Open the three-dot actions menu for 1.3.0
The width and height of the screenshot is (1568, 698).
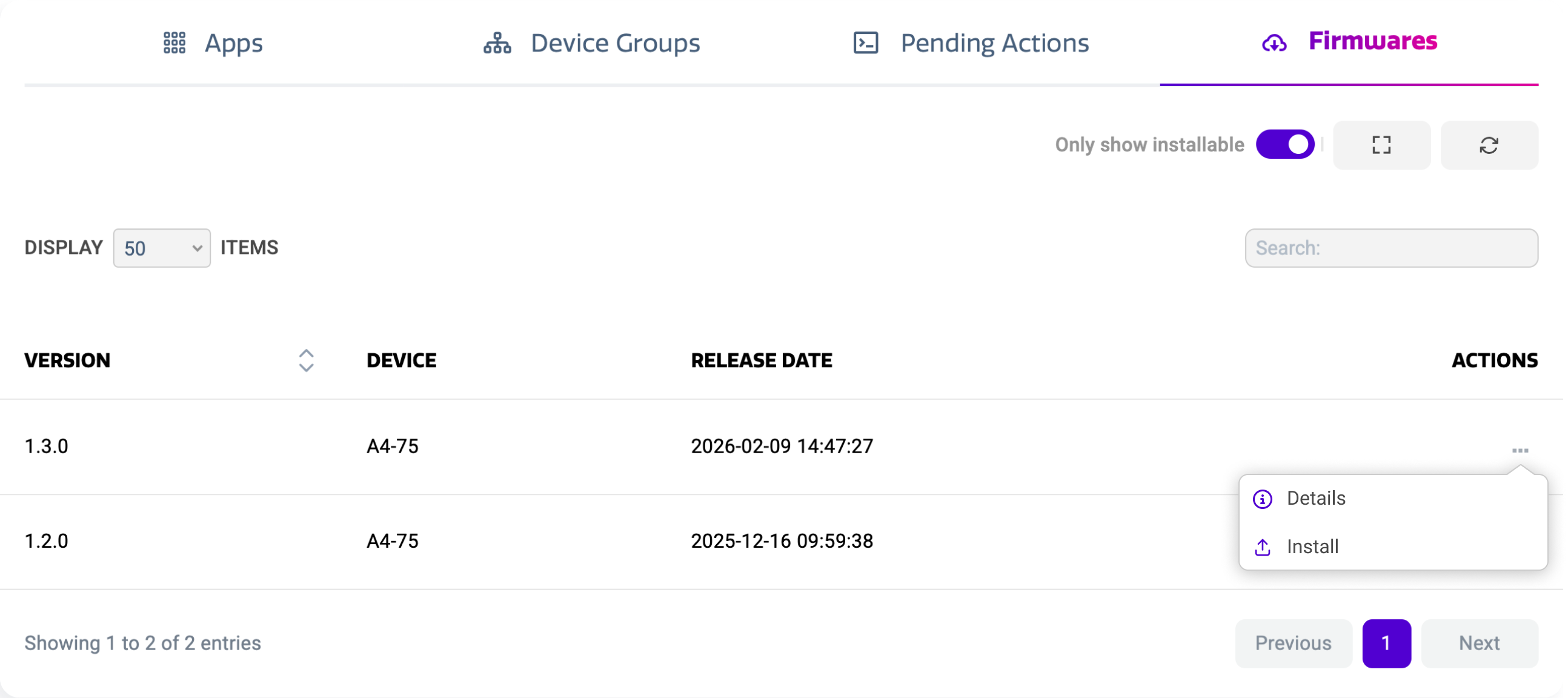pyautogui.click(x=1520, y=450)
